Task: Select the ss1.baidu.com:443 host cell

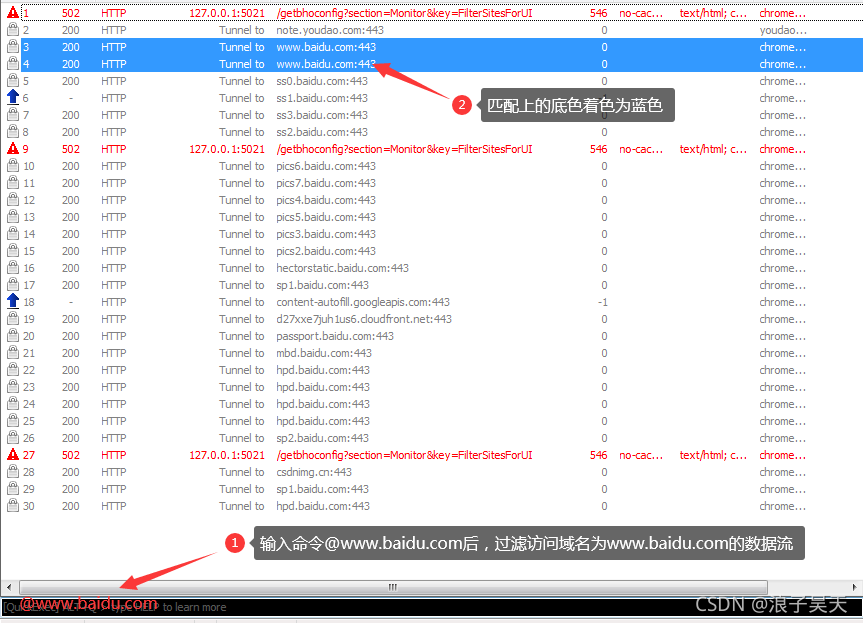Action: [x=322, y=98]
